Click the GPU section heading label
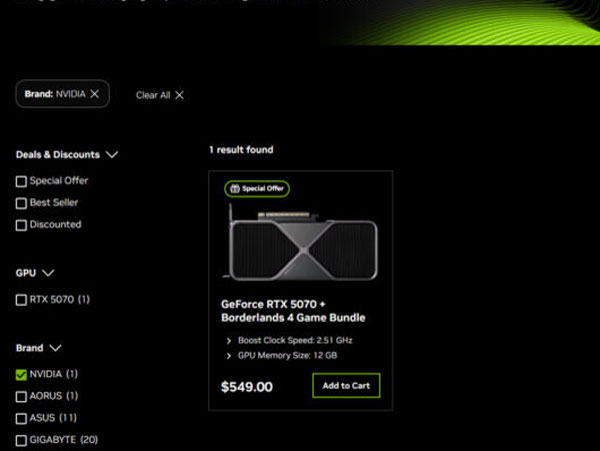 [x=26, y=273]
